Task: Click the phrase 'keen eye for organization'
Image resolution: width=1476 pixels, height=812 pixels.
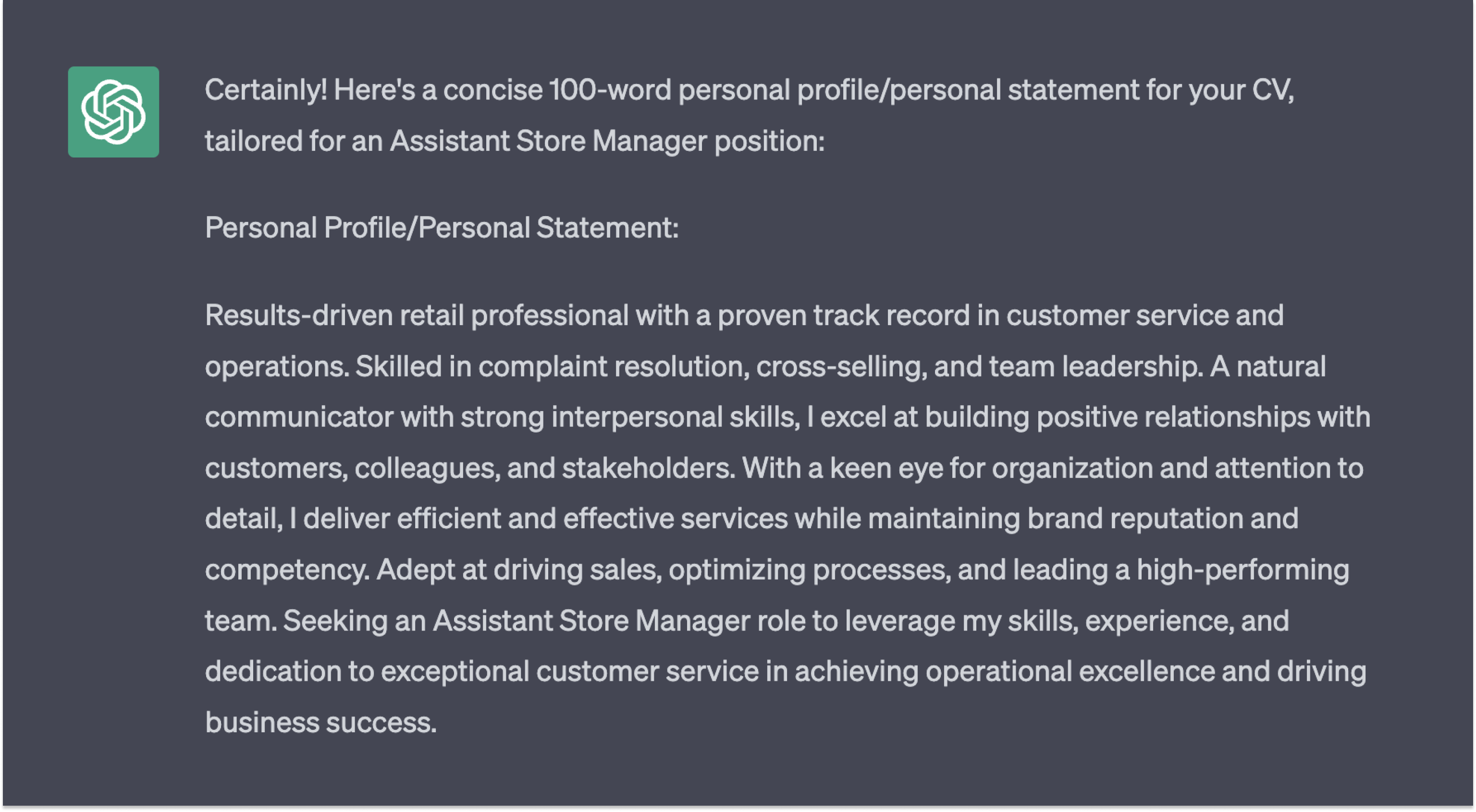Action: 991,468
